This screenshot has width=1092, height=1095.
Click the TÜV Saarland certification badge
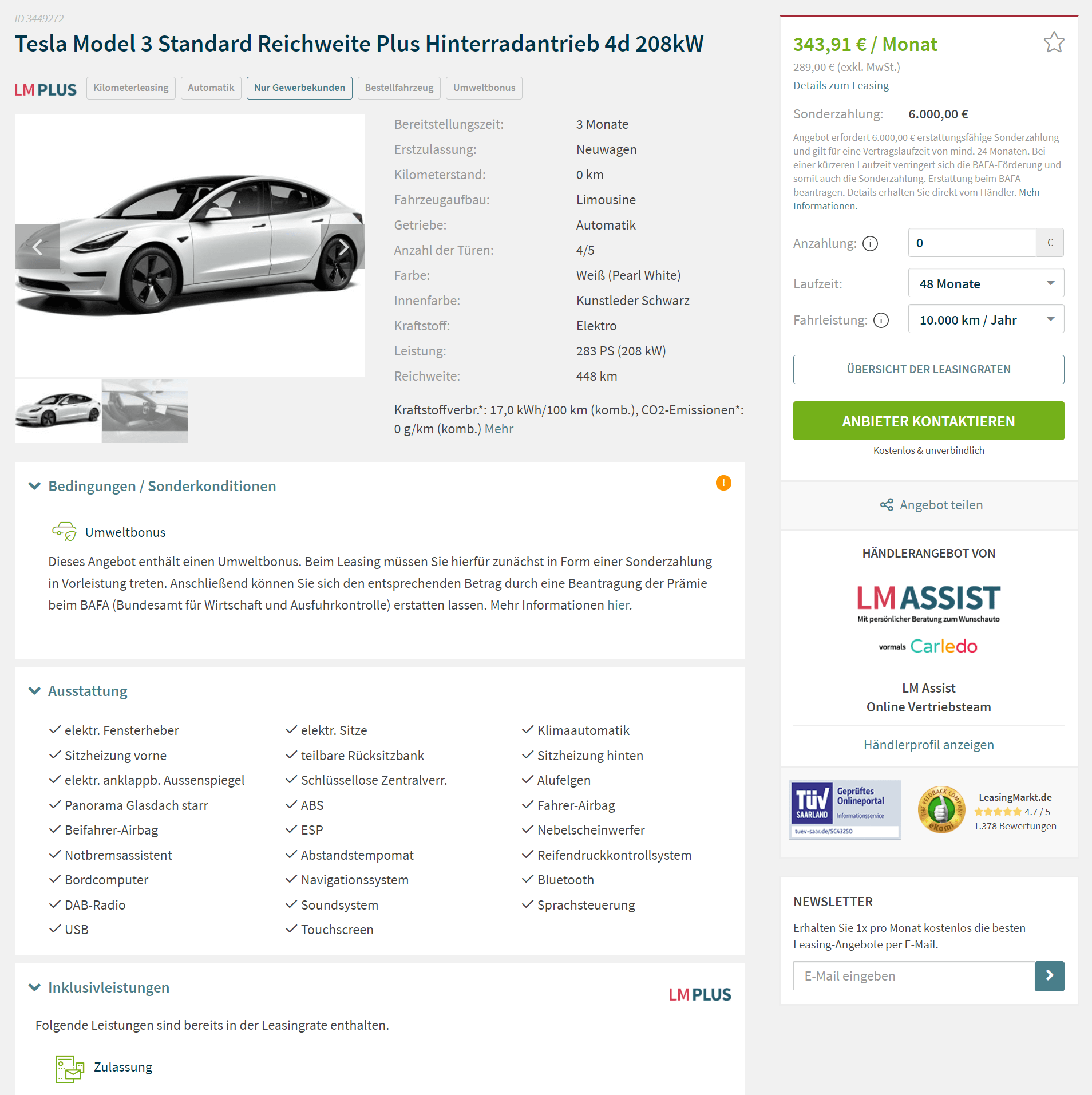click(845, 810)
